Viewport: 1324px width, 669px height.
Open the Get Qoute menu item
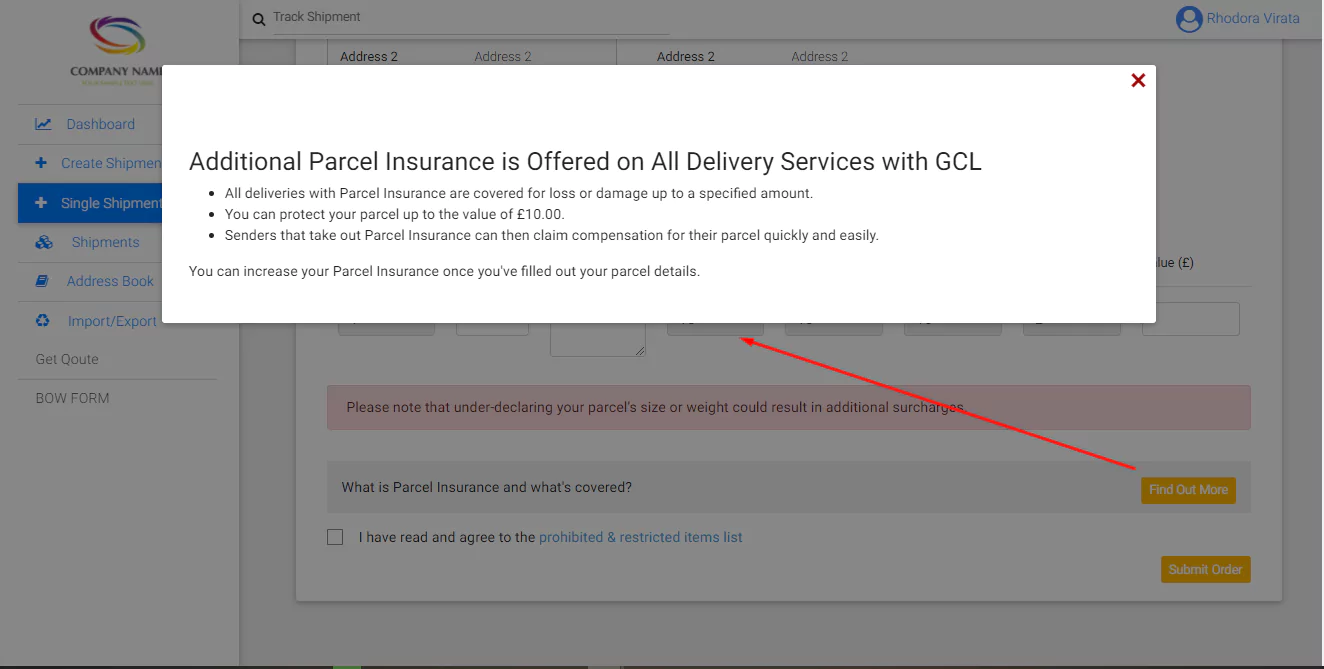[67, 359]
